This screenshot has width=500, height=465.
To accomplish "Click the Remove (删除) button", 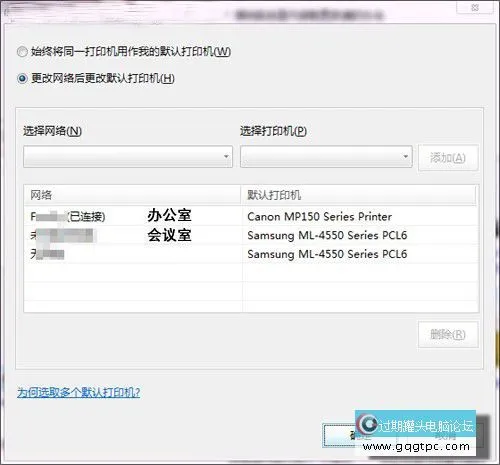I will click(x=448, y=334).
